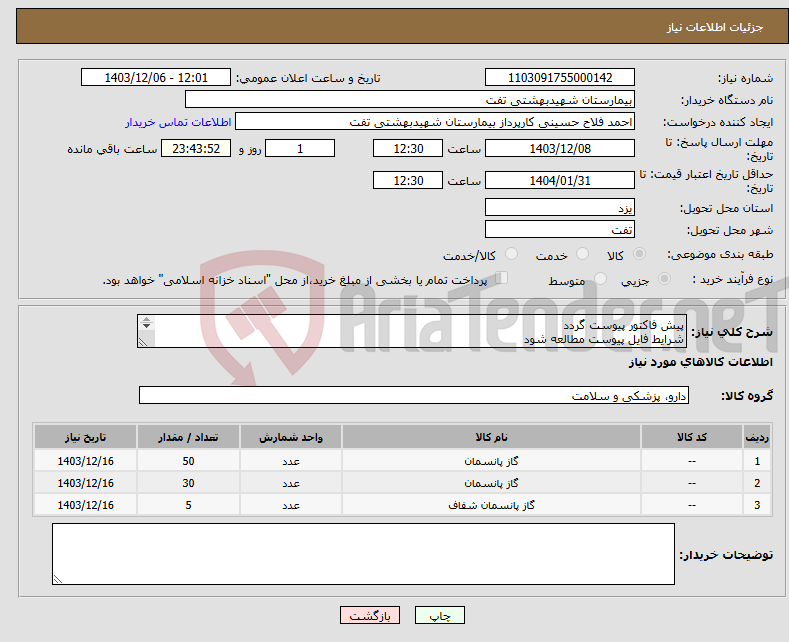Click the بازگشت back button
The image size is (789, 642).
370,615
